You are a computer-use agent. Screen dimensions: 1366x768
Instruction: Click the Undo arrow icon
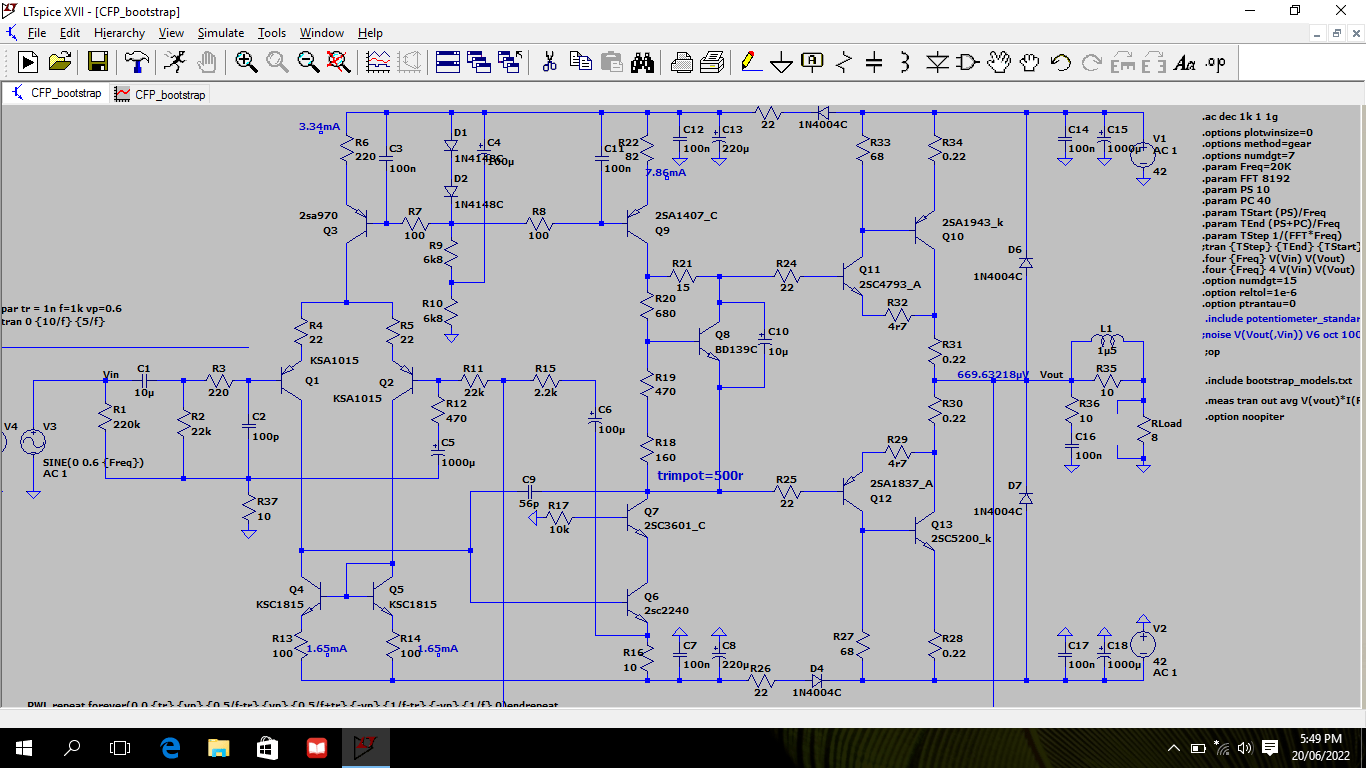[1061, 62]
